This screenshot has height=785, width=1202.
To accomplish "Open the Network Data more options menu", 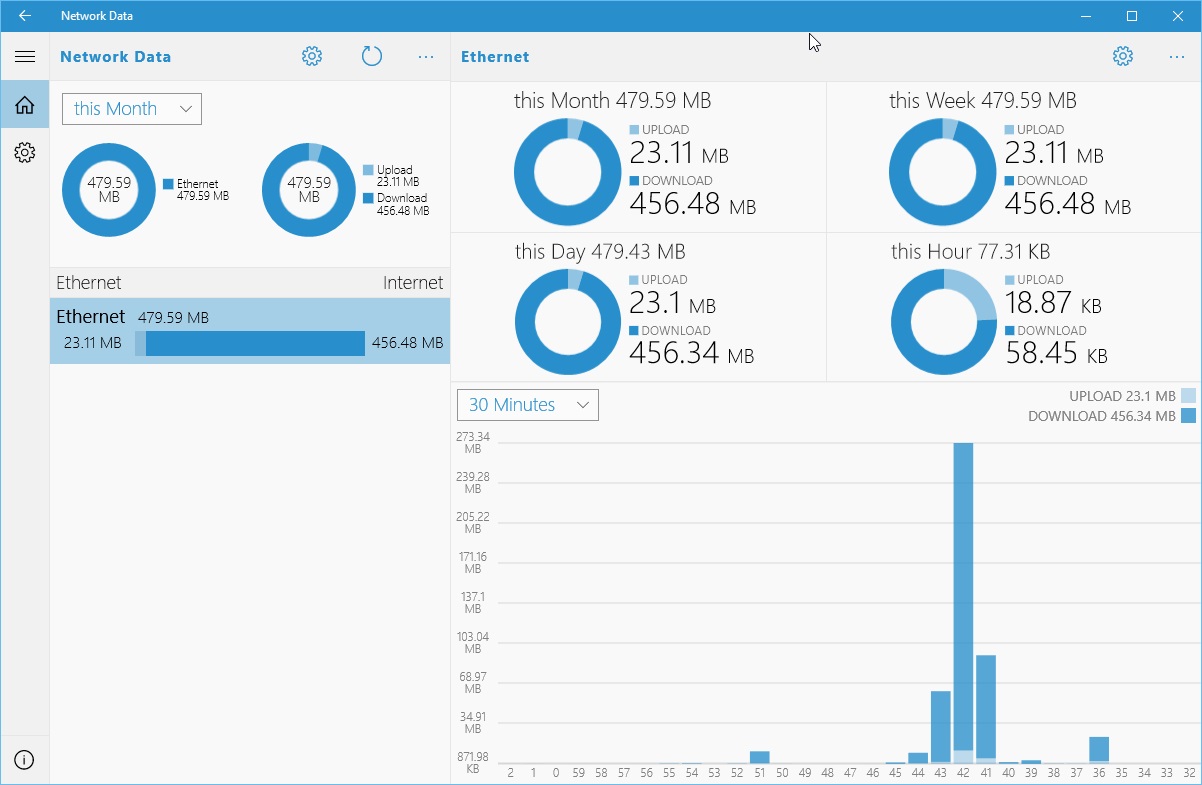I will [426, 56].
